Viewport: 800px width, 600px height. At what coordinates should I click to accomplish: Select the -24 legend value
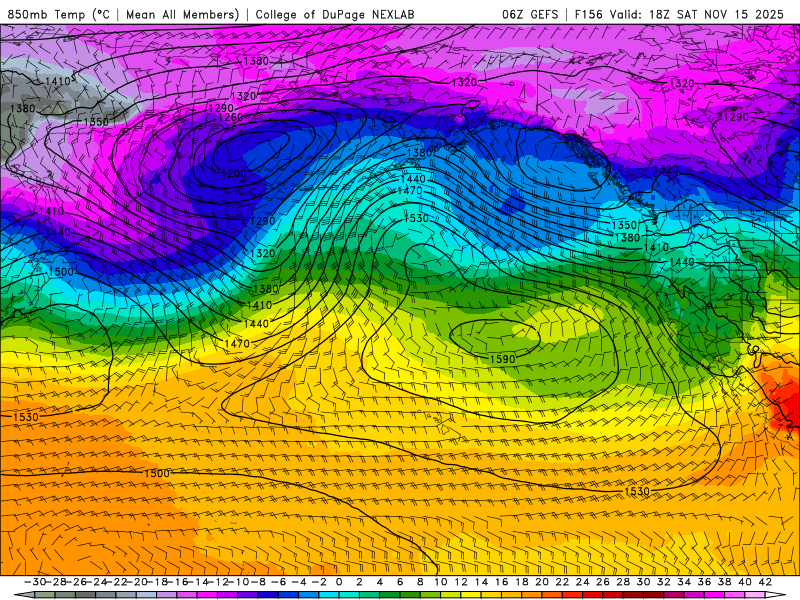pyautogui.click(x=95, y=582)
